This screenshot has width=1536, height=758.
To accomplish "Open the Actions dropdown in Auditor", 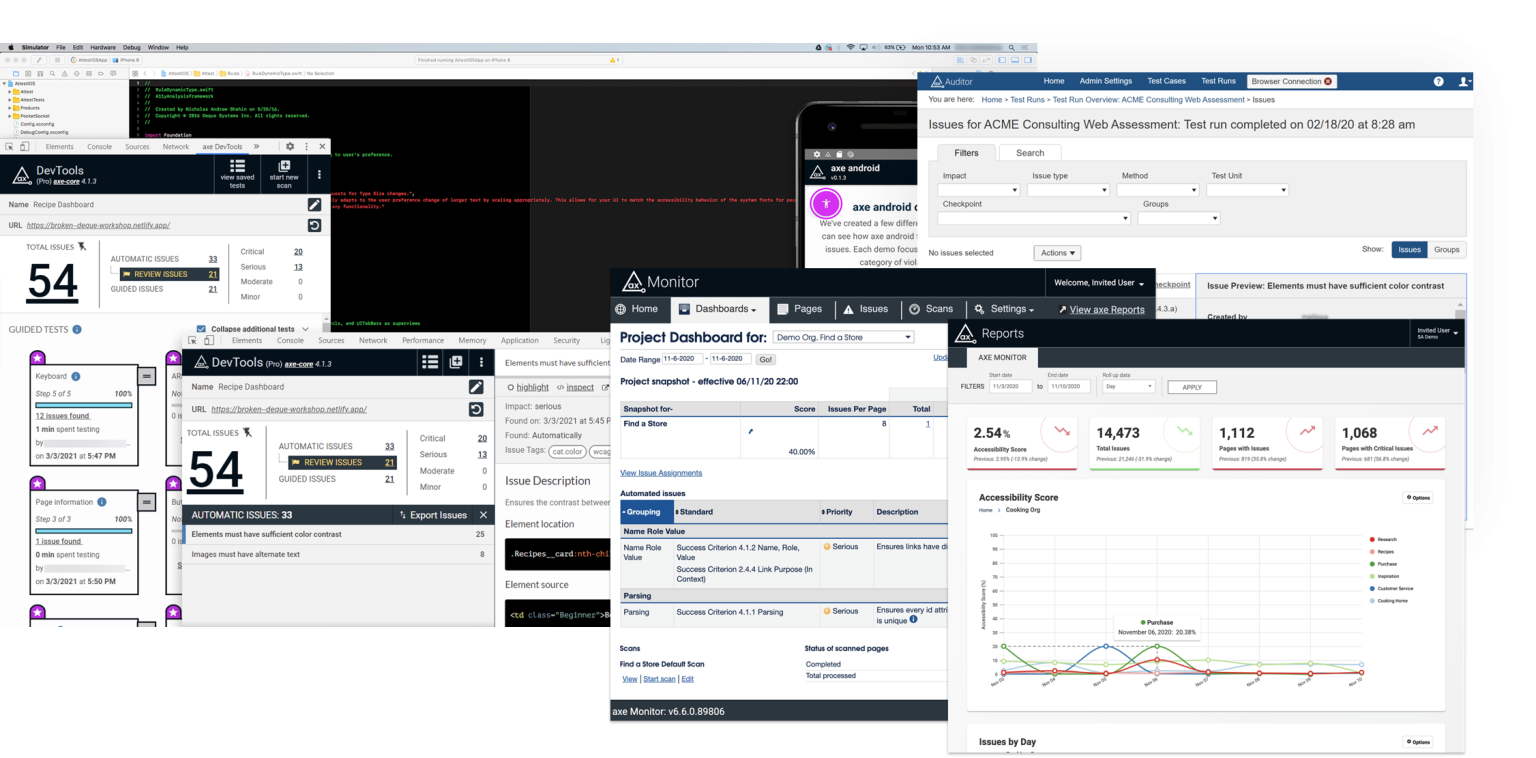I will 1058,253.
